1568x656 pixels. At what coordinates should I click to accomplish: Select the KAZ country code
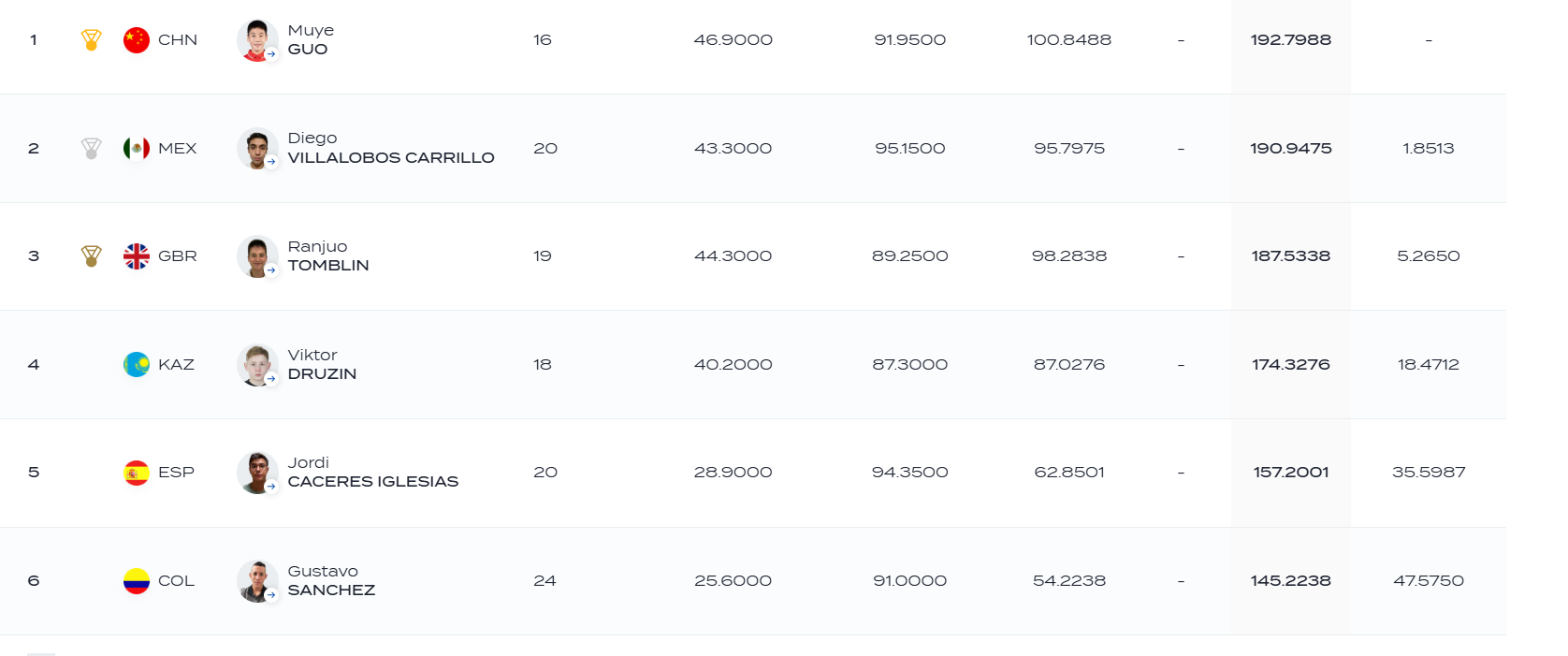[x=176, y=364]
